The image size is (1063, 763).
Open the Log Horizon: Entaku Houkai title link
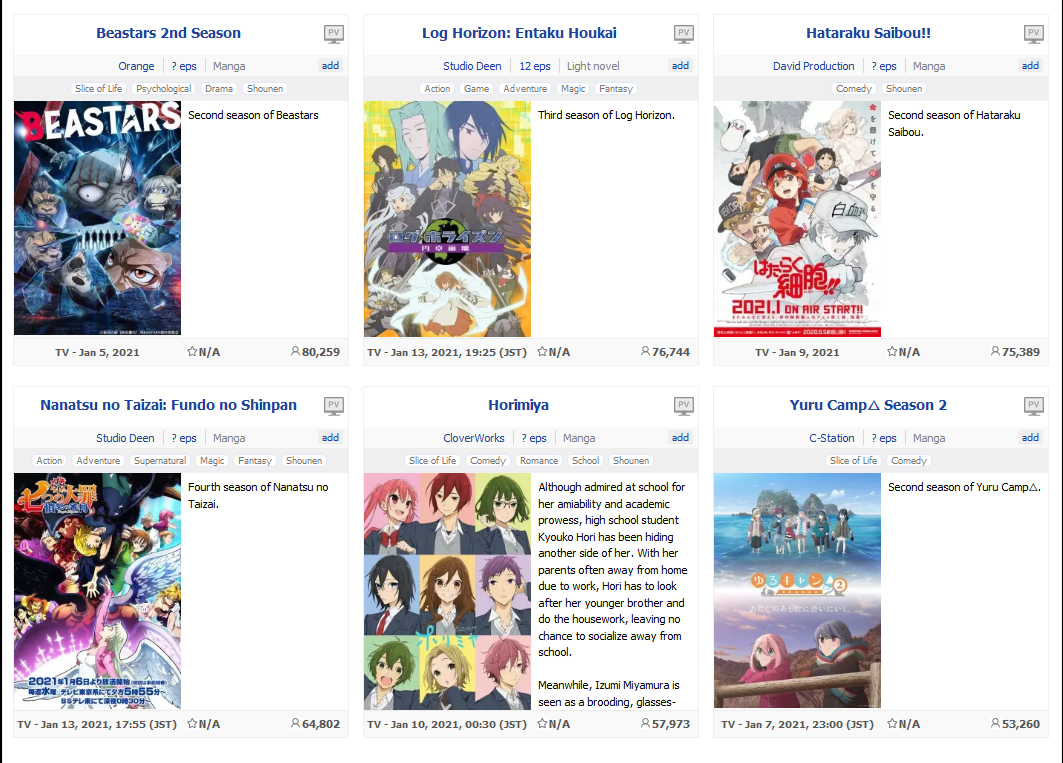[x=519, y=33]
